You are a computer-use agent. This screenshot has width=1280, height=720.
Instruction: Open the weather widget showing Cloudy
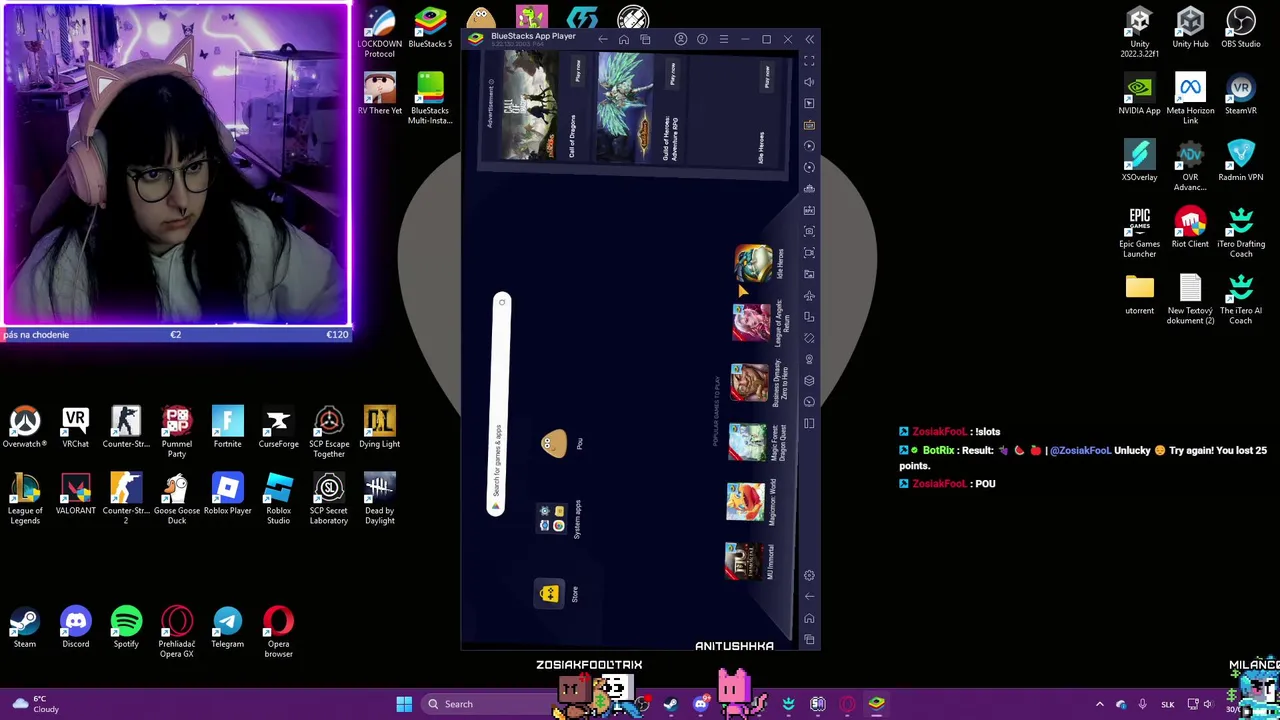(x=35, y=704)
